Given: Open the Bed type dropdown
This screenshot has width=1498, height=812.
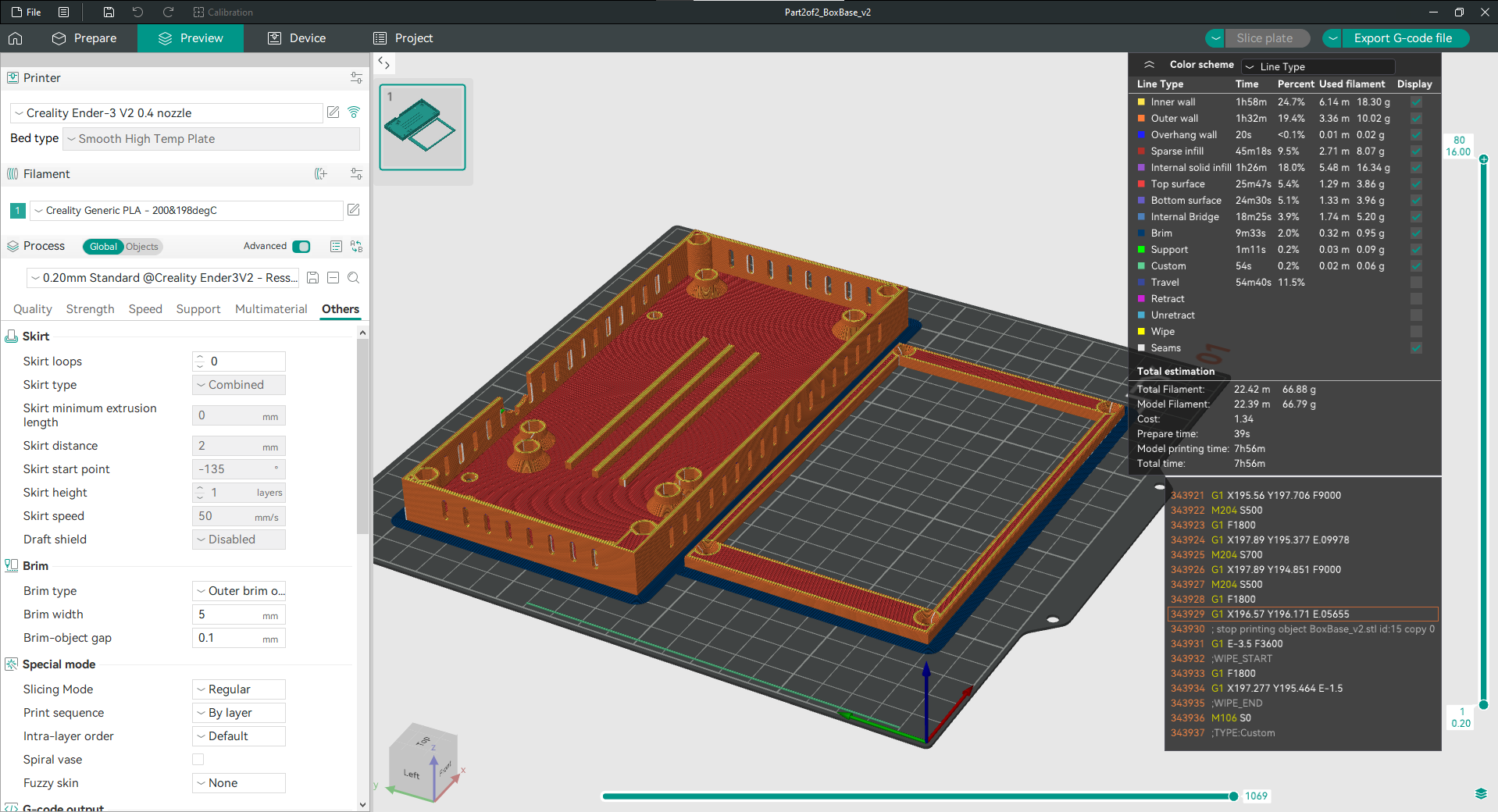Looking at the screenshot, I should (211, 139).
